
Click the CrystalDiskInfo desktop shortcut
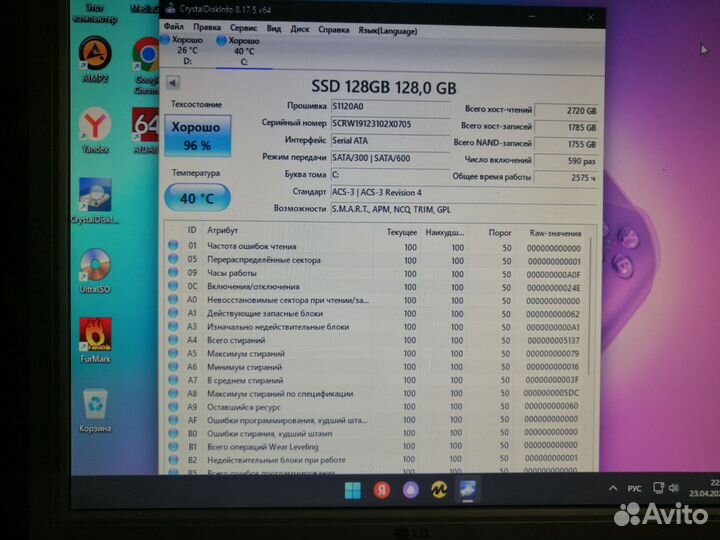coord(95,197)
